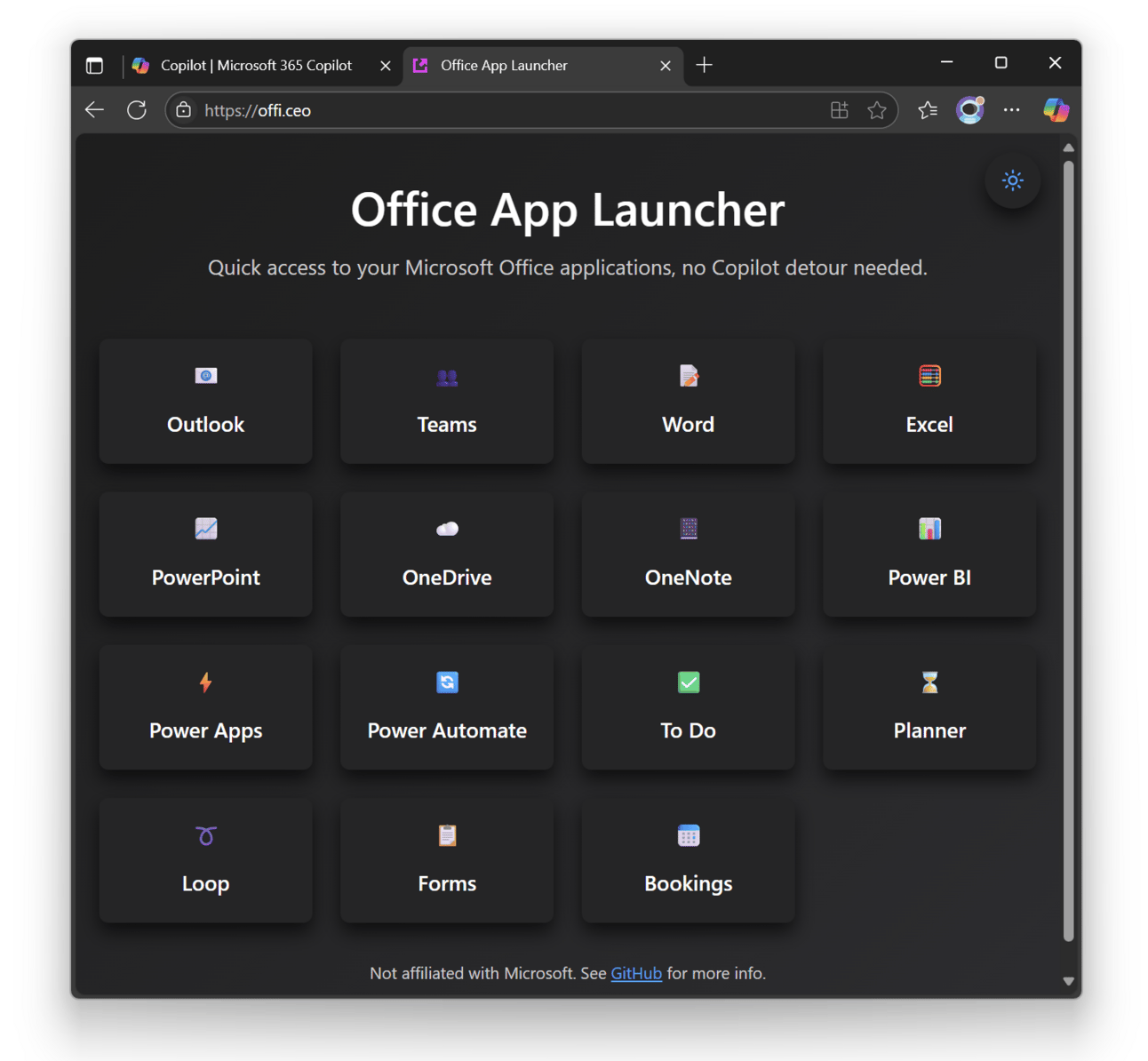
Task: Open a new browser tab
Action: tap(704, 65)
